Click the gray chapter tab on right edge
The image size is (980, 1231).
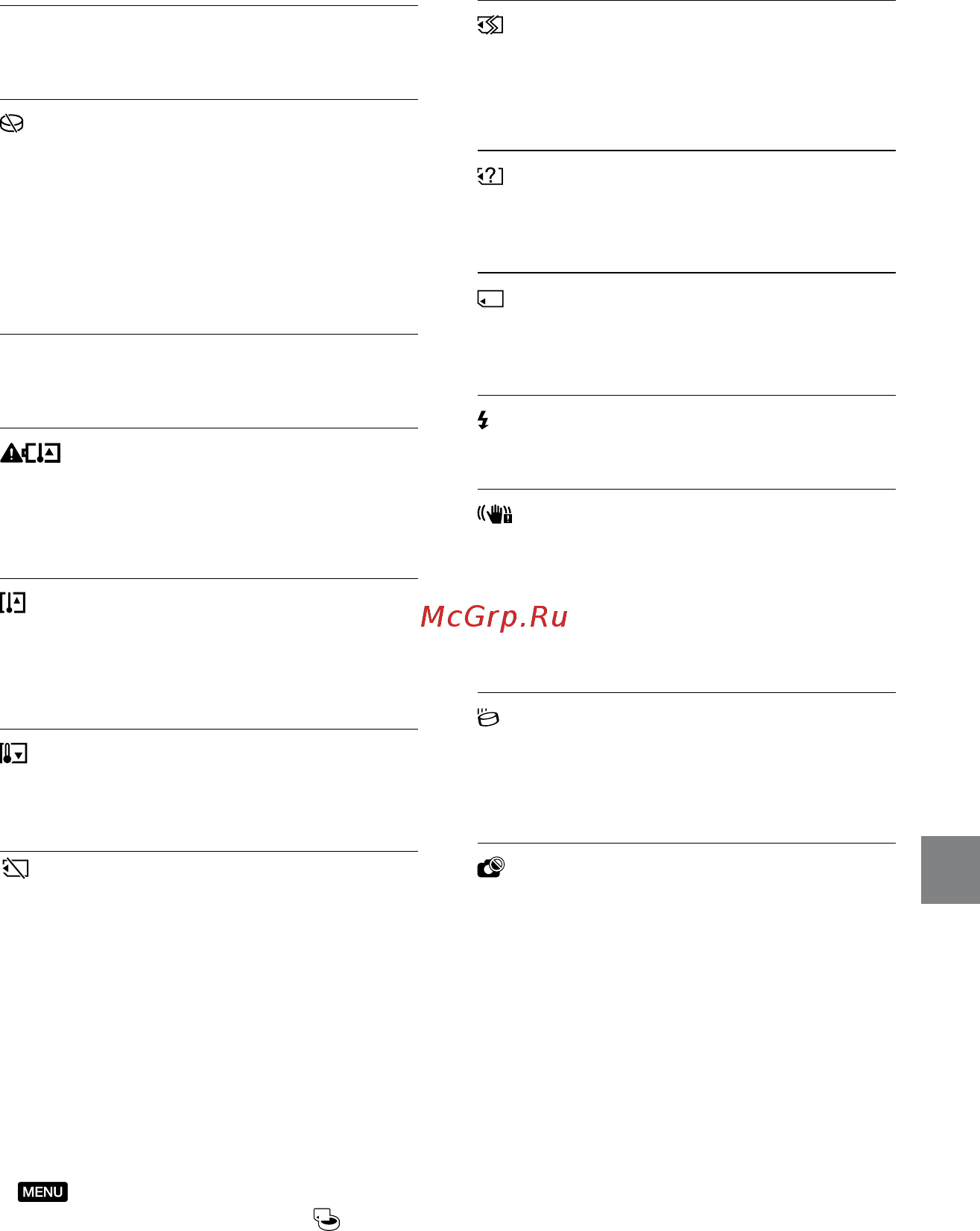pos(950,870)
